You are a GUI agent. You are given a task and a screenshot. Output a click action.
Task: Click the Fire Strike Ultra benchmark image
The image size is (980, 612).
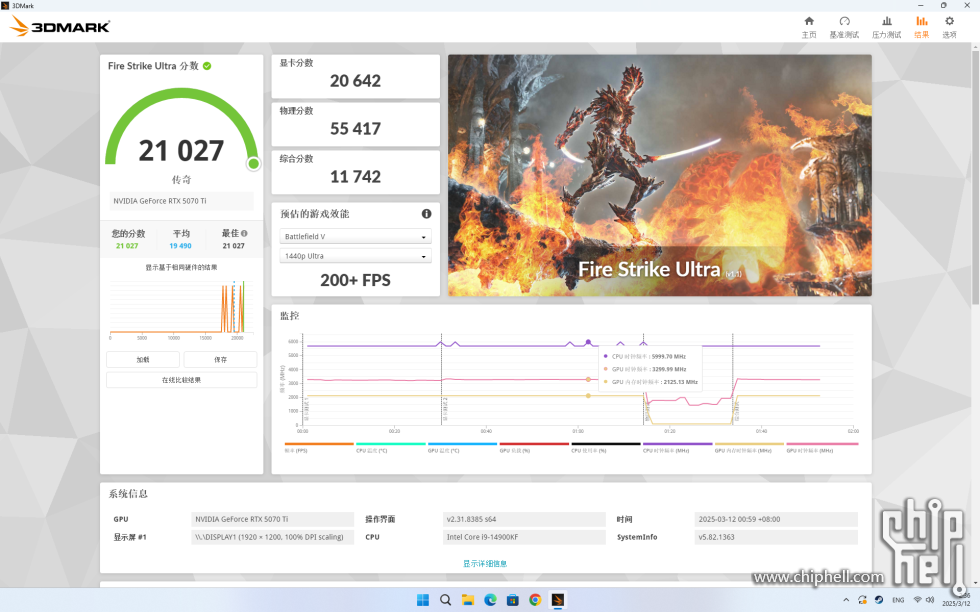tap(659, 175)
